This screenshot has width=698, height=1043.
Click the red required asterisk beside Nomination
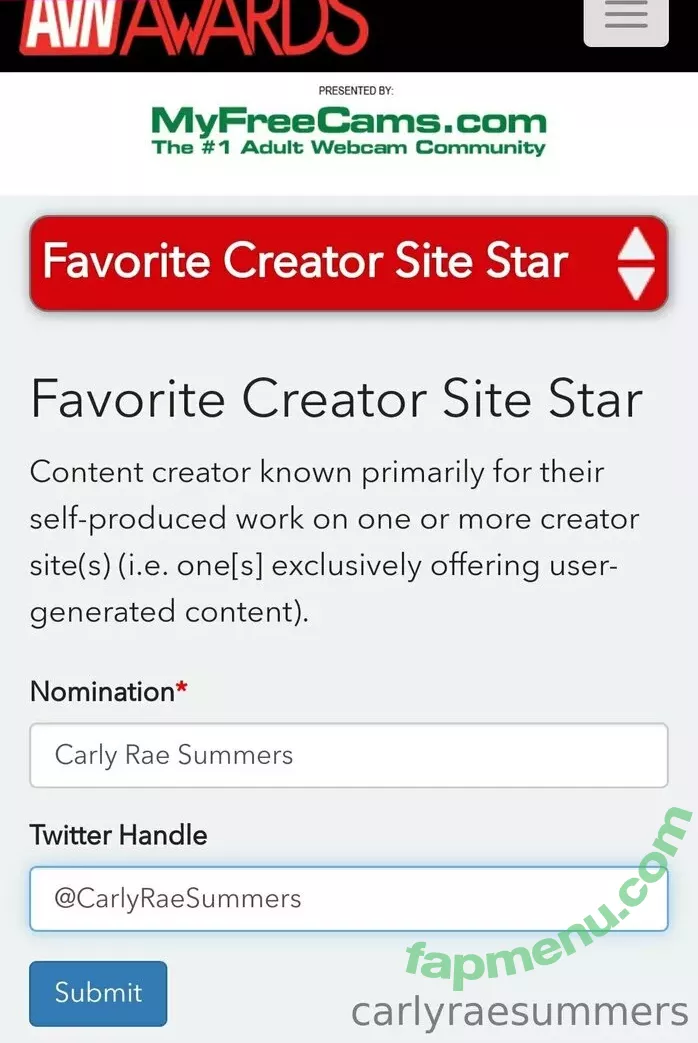click(182, 687)
